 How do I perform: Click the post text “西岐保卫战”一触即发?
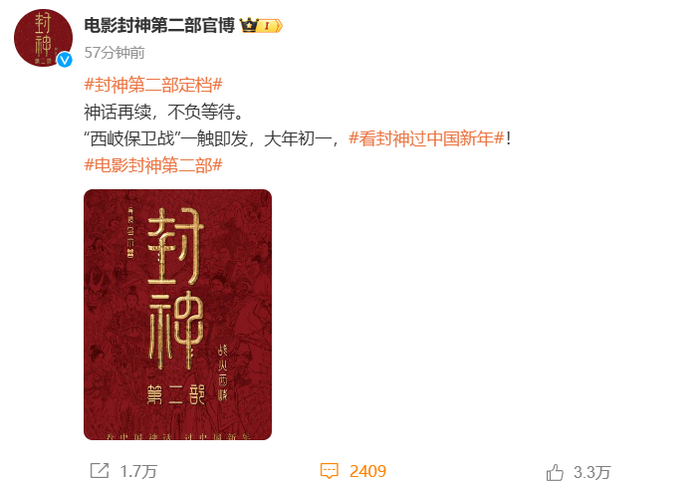[166, 139]
